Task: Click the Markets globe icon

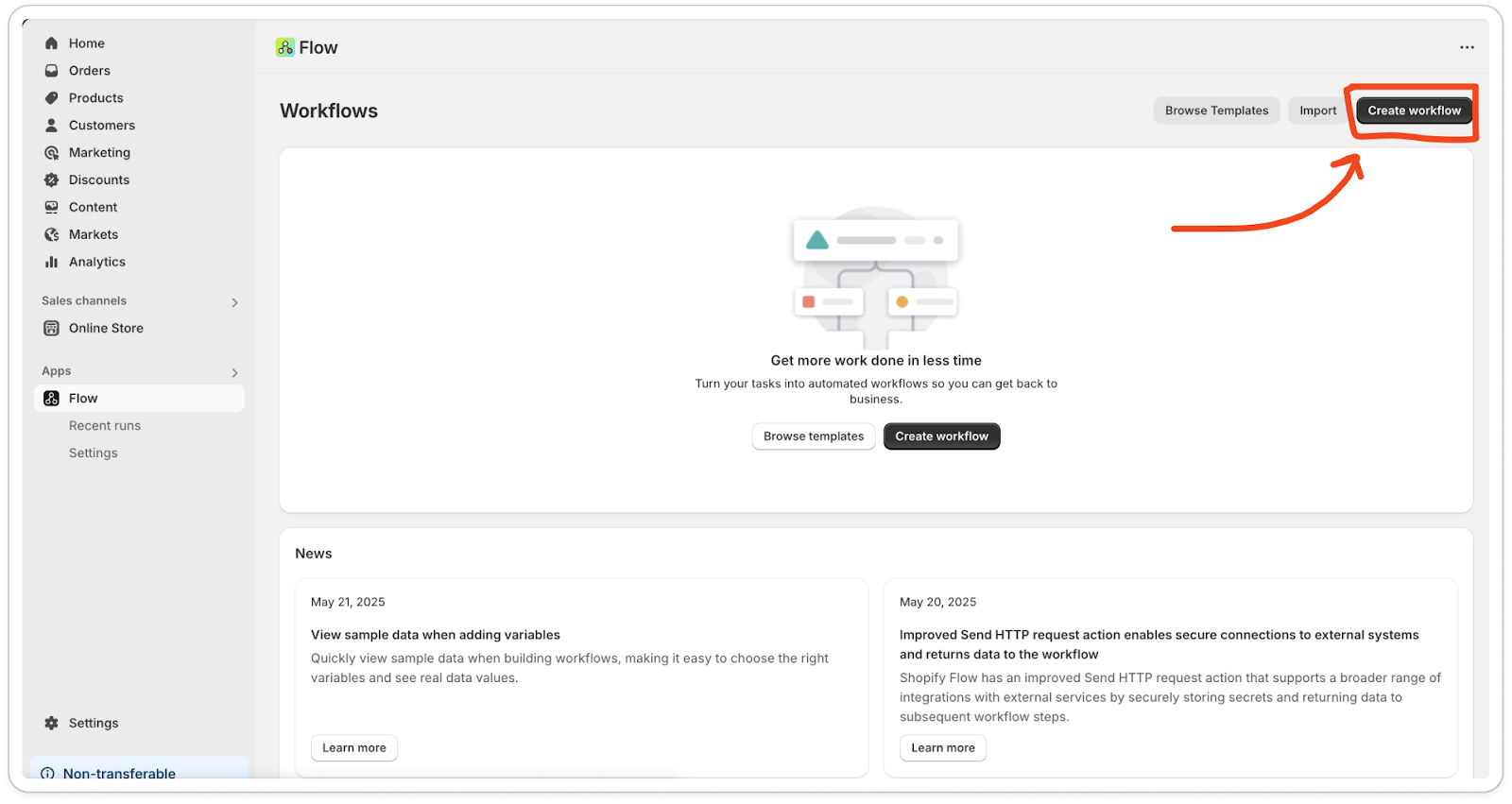Action: point(52,235)
